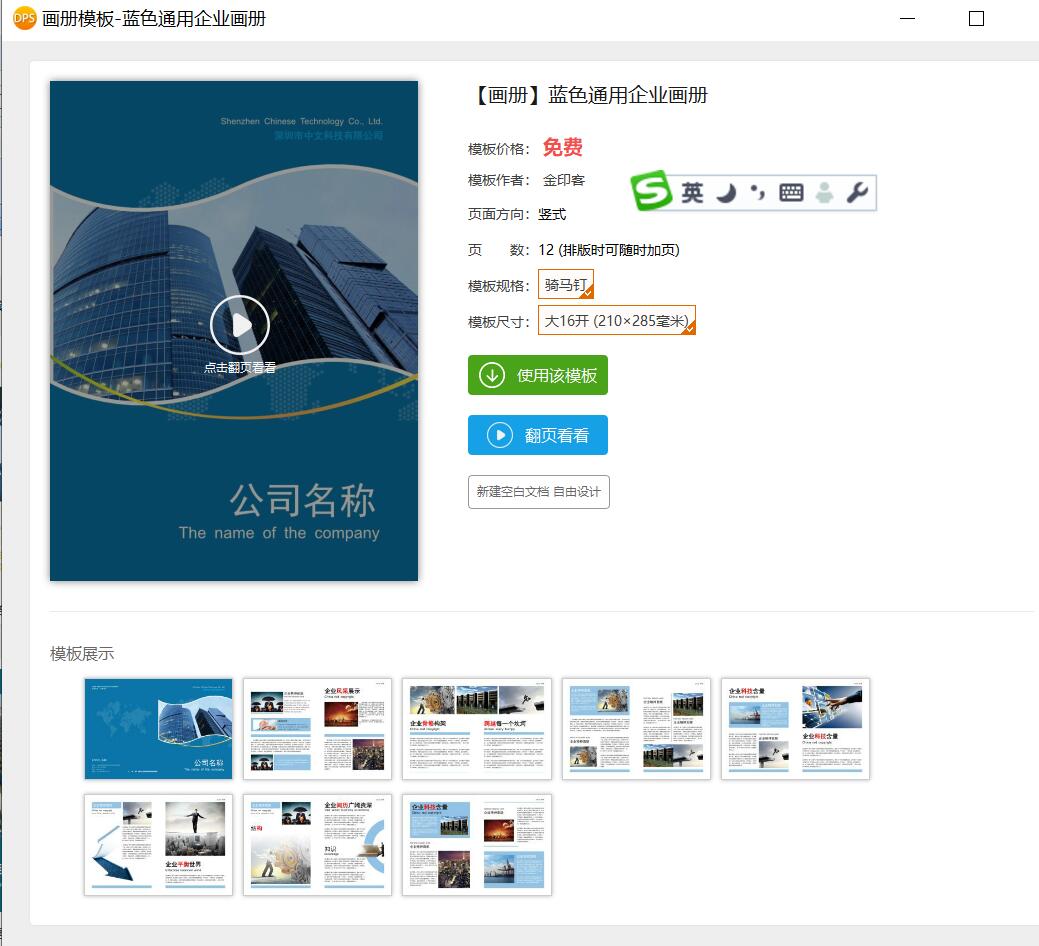Click the blue 翻页看看 button
The width and height of the screenshot is (1039, 946).
point(537,435)
